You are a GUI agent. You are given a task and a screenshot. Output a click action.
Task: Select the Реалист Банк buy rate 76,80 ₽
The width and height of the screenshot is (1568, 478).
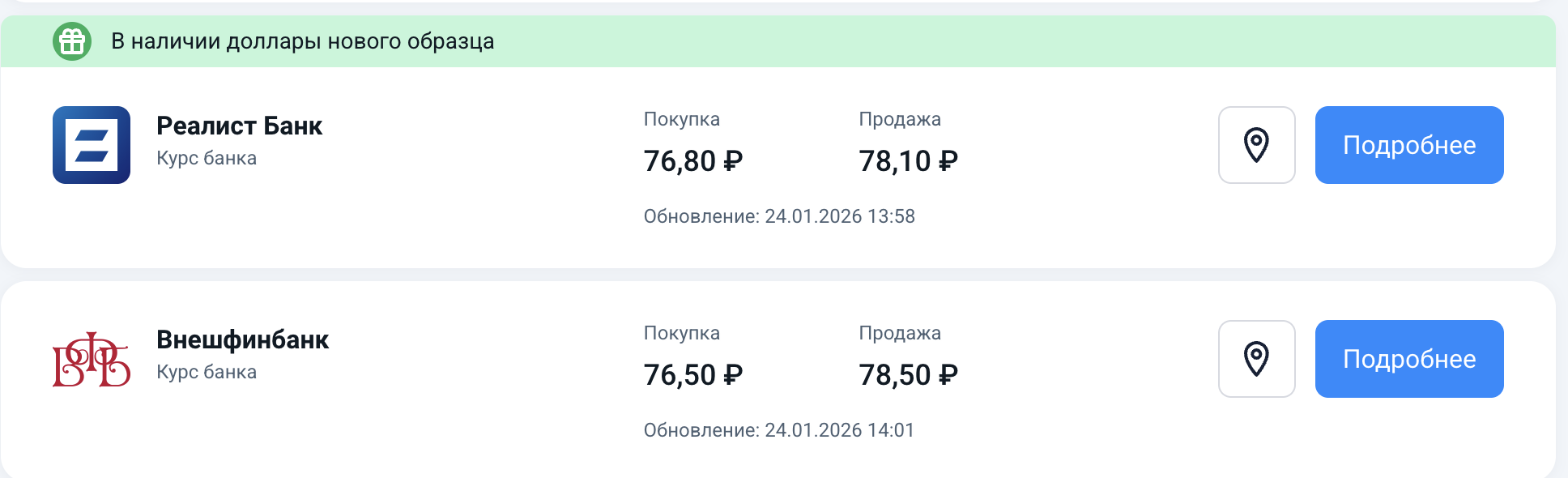point(692,161)
